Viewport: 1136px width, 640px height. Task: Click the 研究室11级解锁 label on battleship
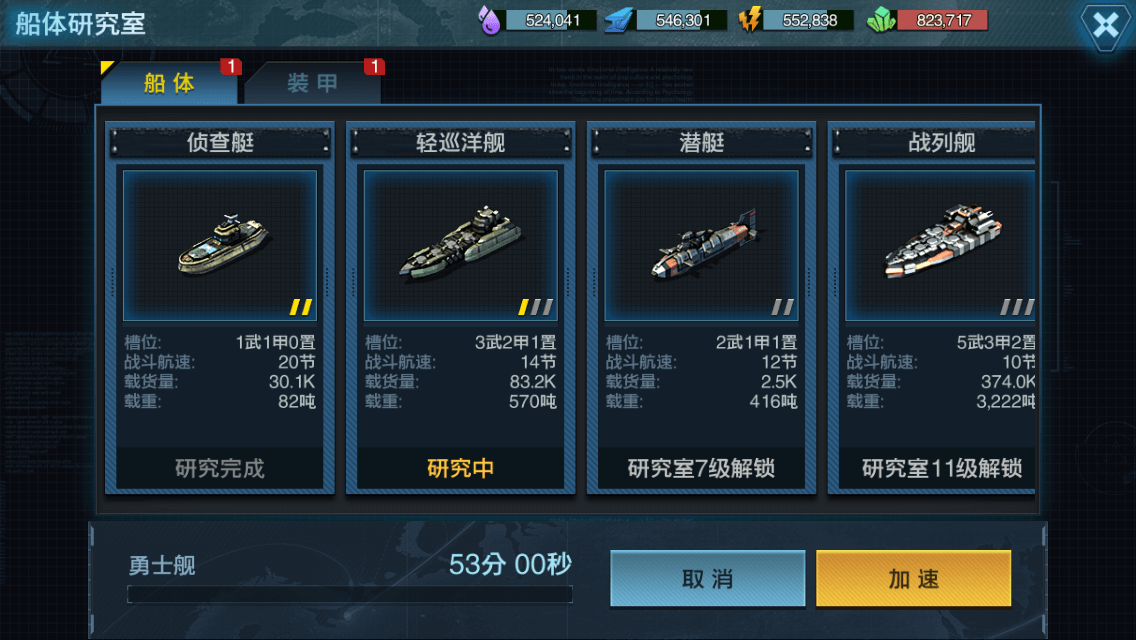942,468
